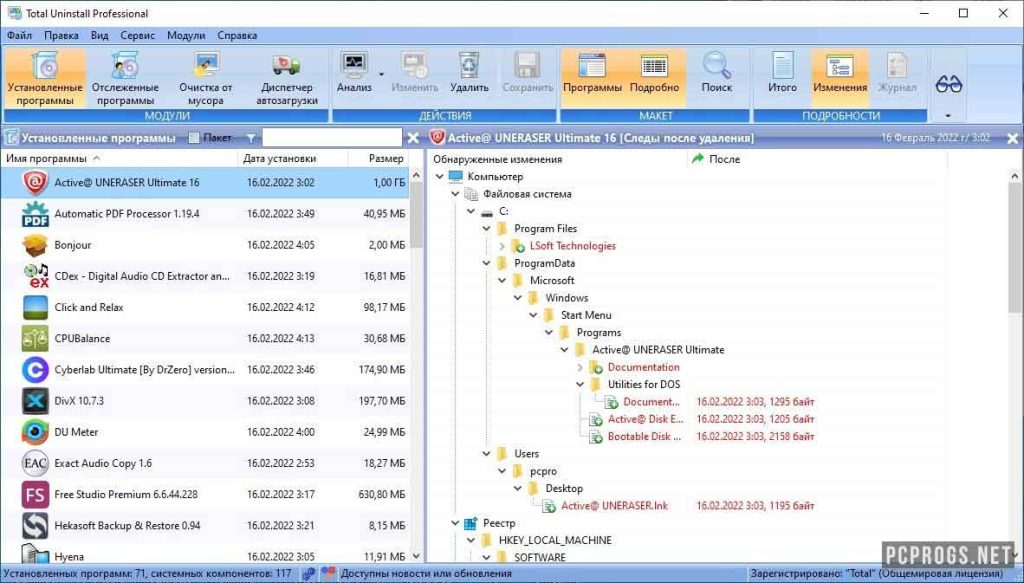Click the После column header
This screenshot has width=1024, height=583.
(x=816, y=159)
